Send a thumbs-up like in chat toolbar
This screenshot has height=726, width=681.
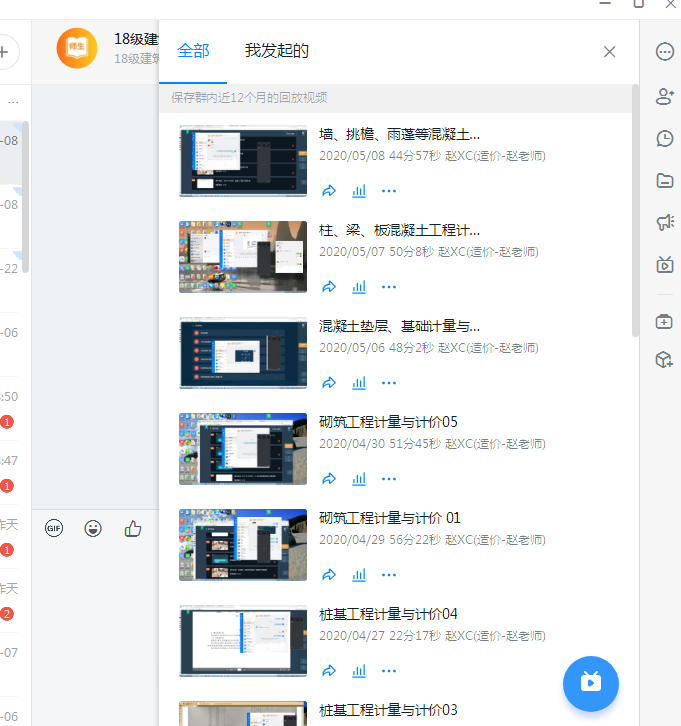click(133, 528)
